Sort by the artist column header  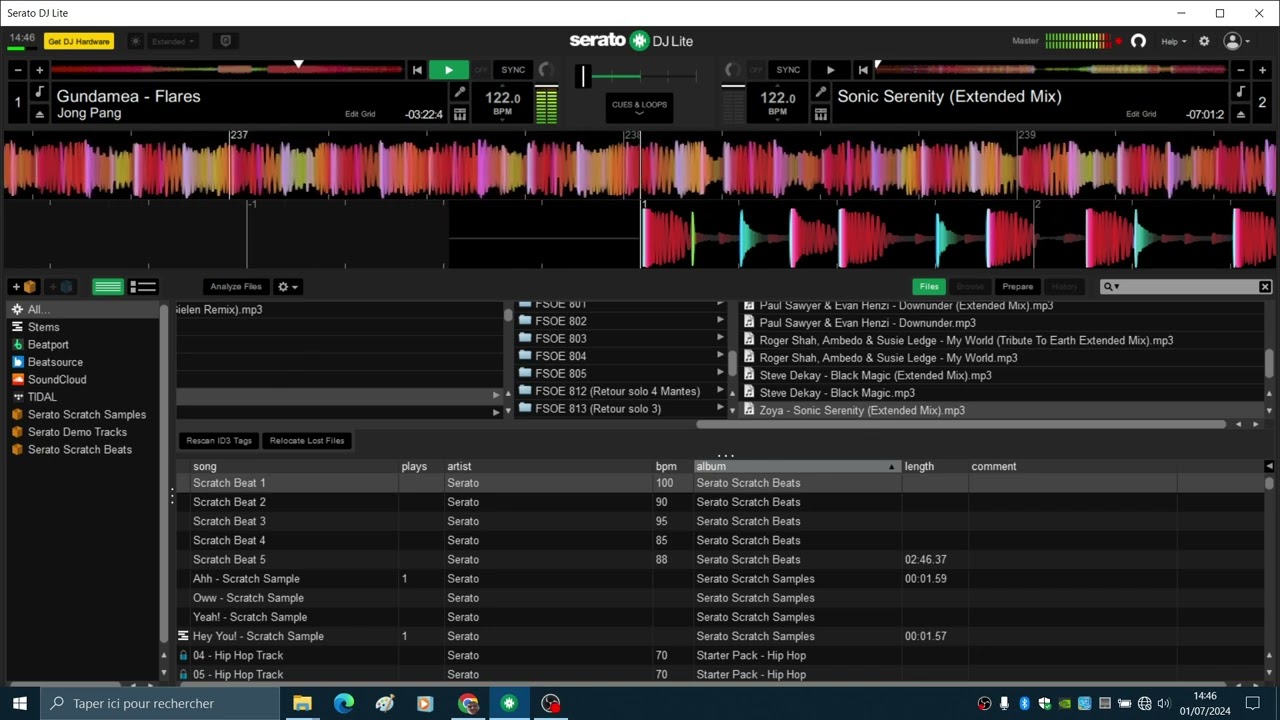pos(548,467)
